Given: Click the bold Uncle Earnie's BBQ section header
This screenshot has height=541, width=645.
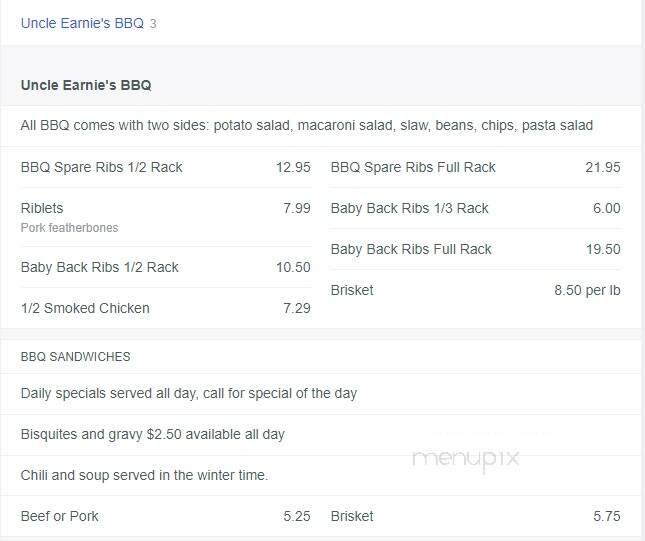Looking at the screenshot, I should 86,85.
